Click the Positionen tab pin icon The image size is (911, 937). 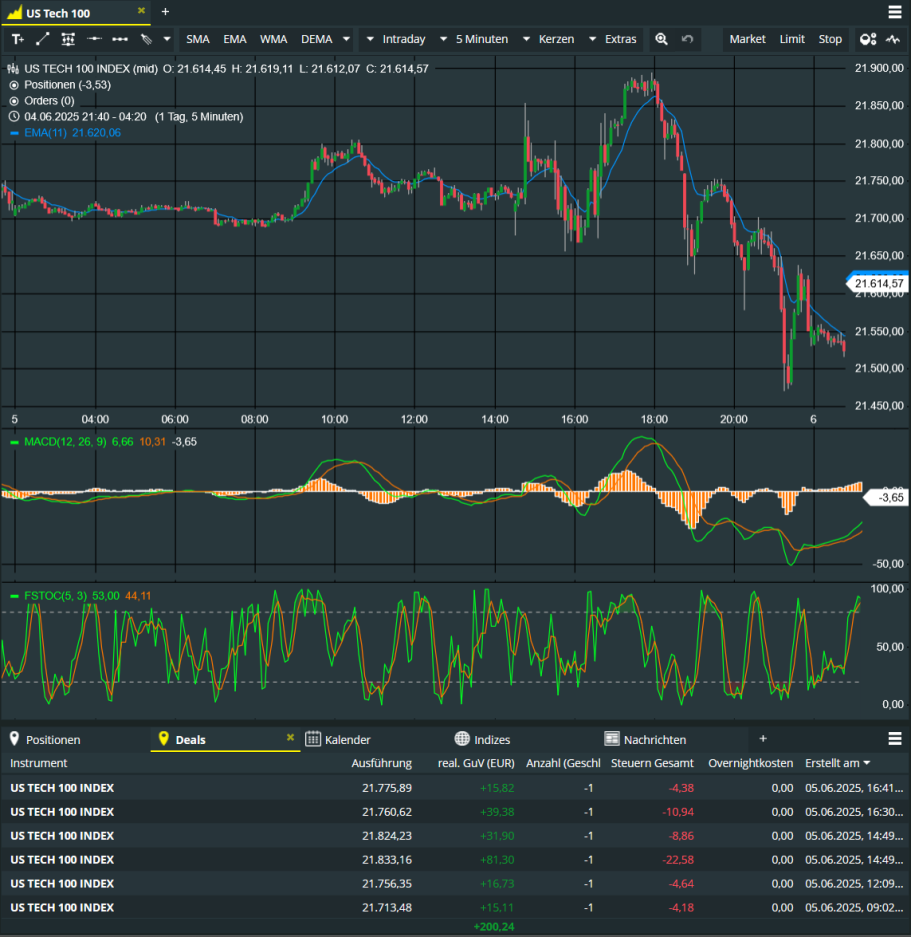point(14,739)
